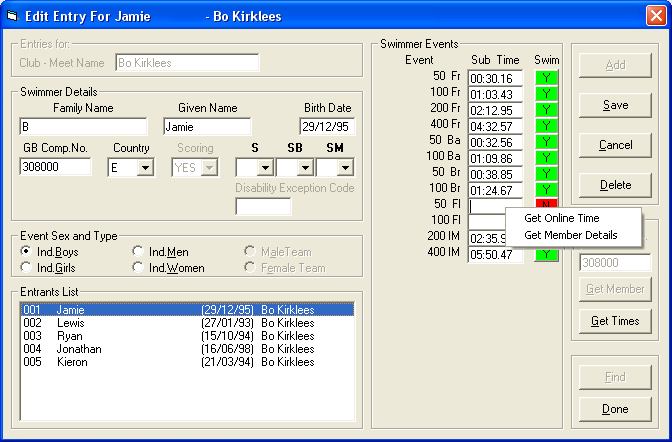Select the Ind.Men radio button
The height and width of the screenshot is (442, 672).
[138, 252]
